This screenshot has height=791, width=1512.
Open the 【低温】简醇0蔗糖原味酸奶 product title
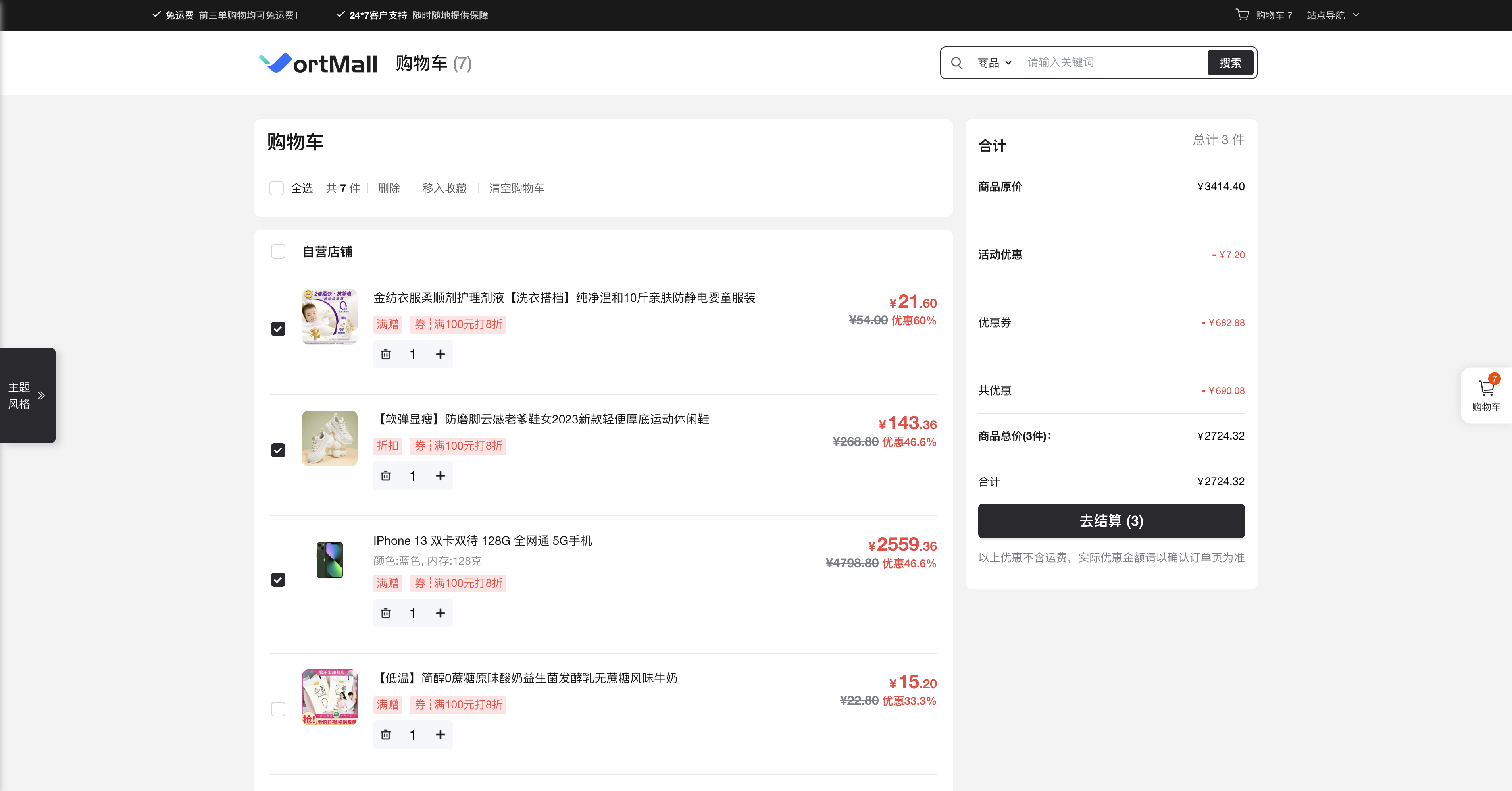click(525, 678)
